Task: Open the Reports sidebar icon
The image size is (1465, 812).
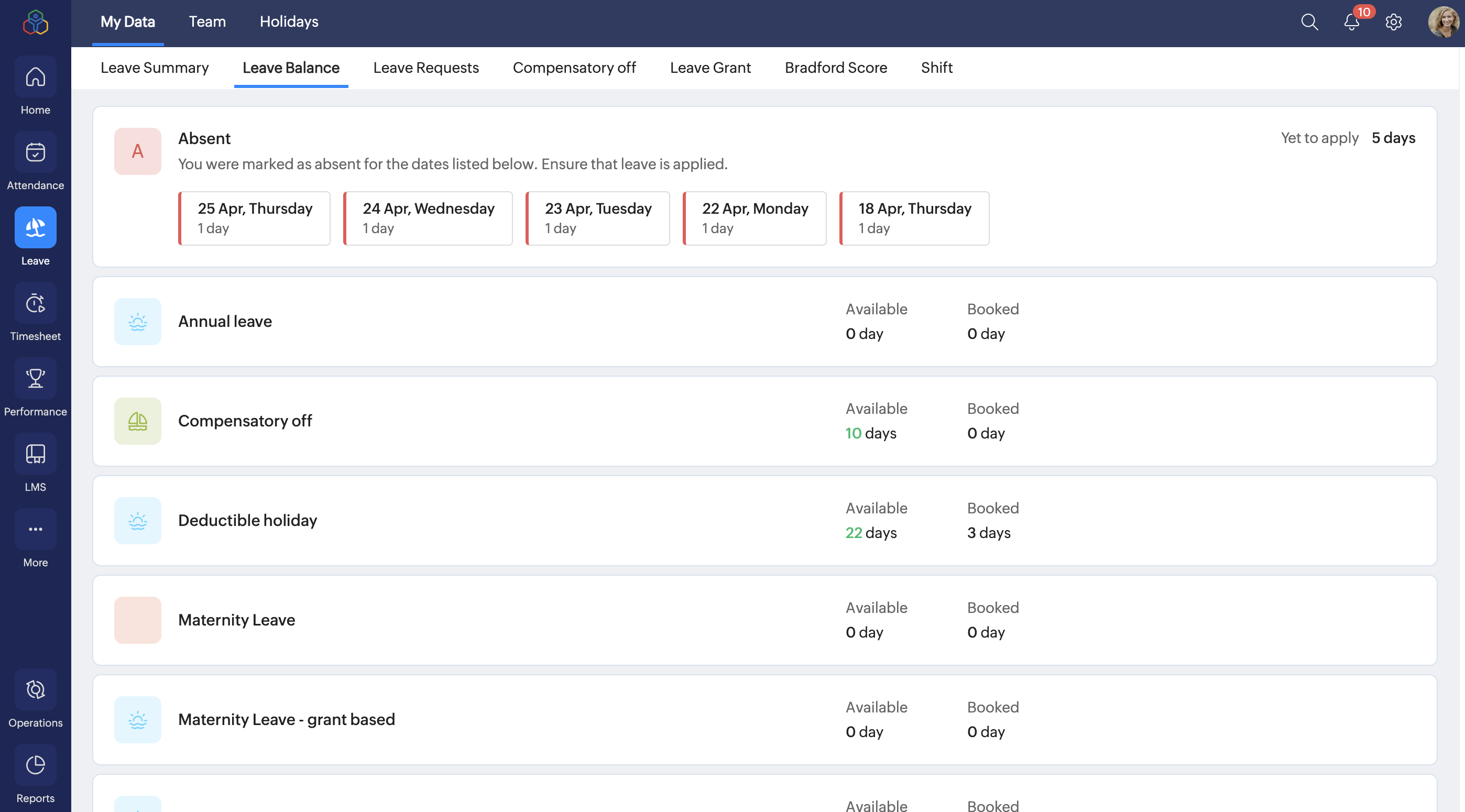Action: 35,765
